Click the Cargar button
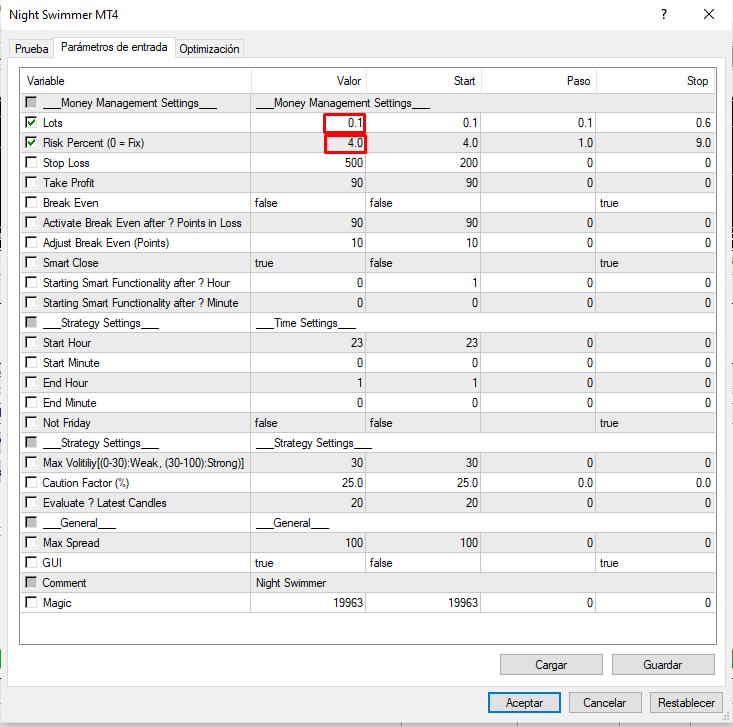Image resolution: width=733 pixels, height=727 pixels. (551, 664)
